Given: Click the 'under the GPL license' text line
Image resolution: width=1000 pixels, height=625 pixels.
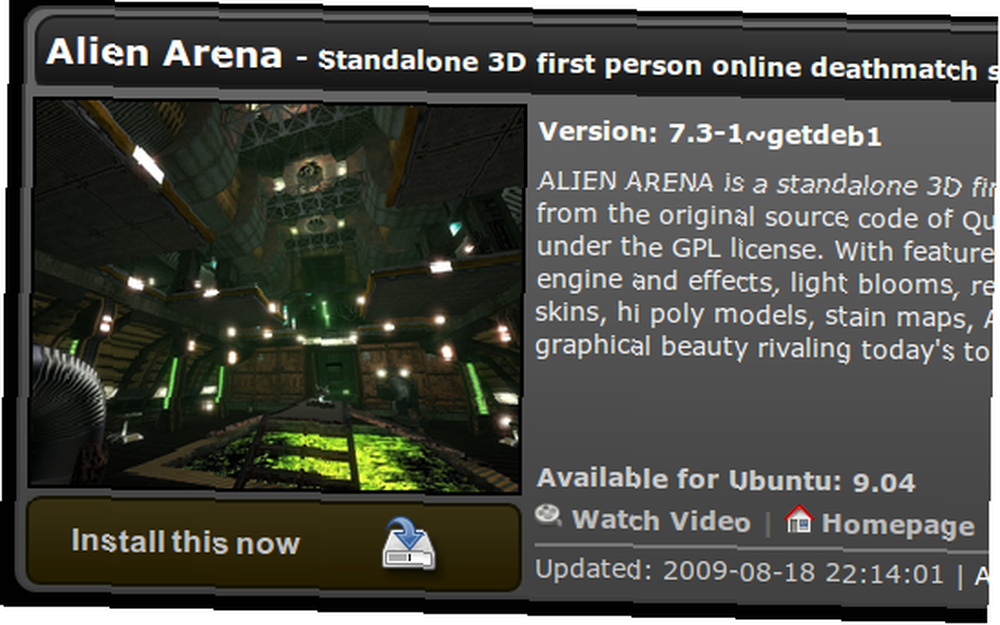Looking at the screenshot, I should (x=765, y=249).
